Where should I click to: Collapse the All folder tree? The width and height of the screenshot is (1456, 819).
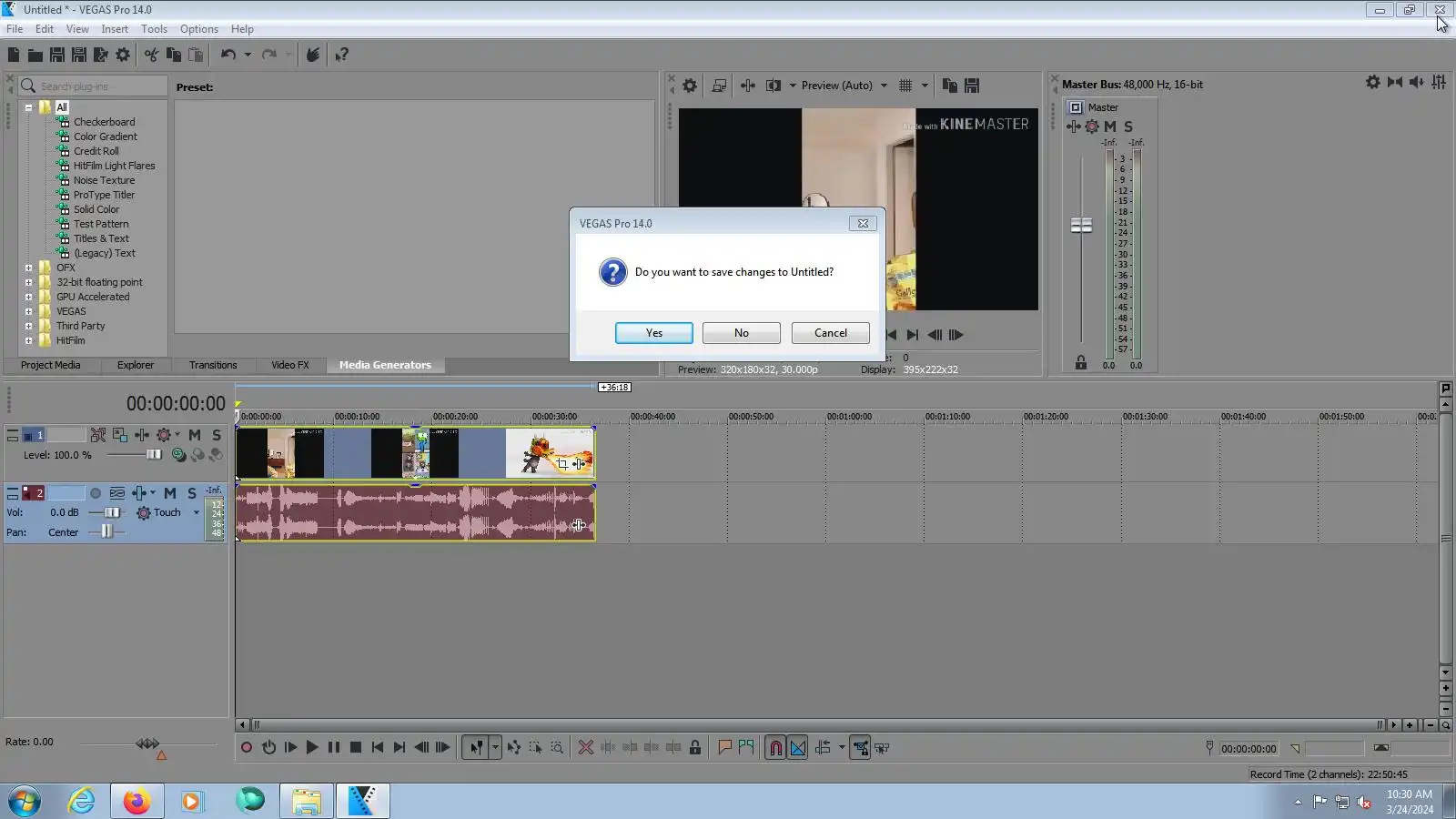click(x=28, y=107)
